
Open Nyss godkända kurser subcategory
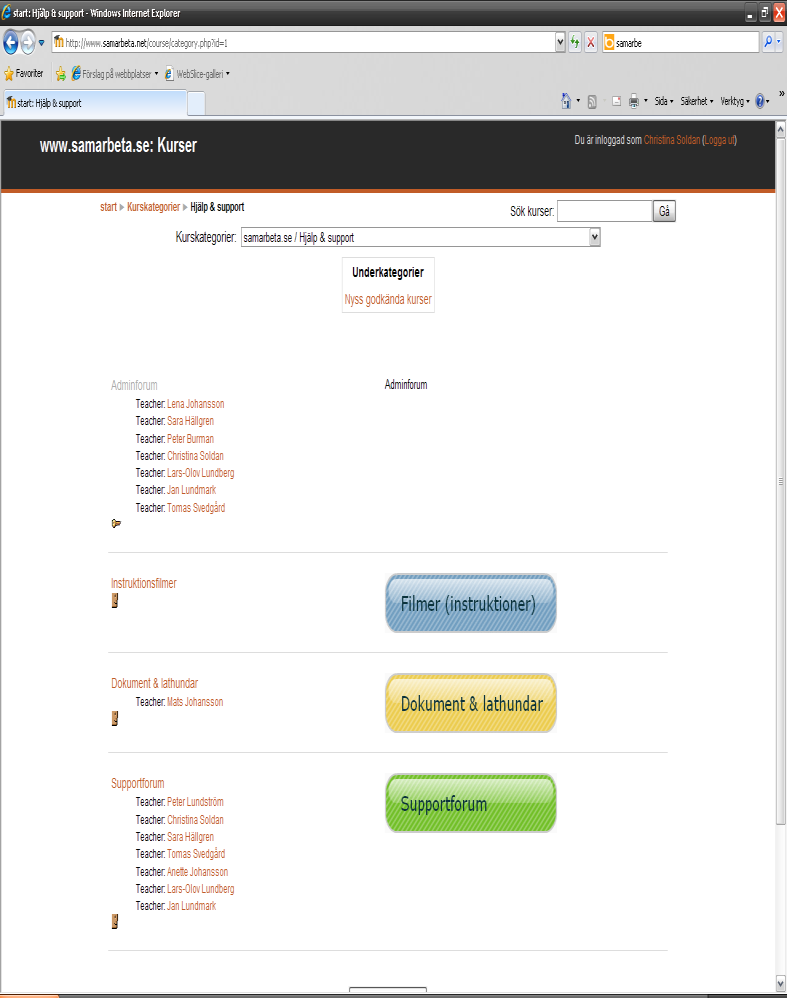(x=388, y=299)
